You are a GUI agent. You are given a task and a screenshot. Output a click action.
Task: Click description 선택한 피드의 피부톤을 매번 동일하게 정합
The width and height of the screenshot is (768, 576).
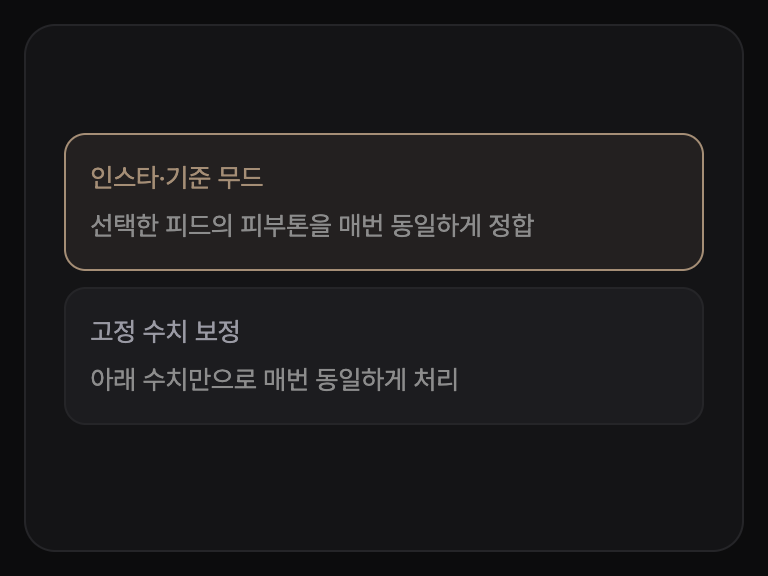[x=312, y=225]
